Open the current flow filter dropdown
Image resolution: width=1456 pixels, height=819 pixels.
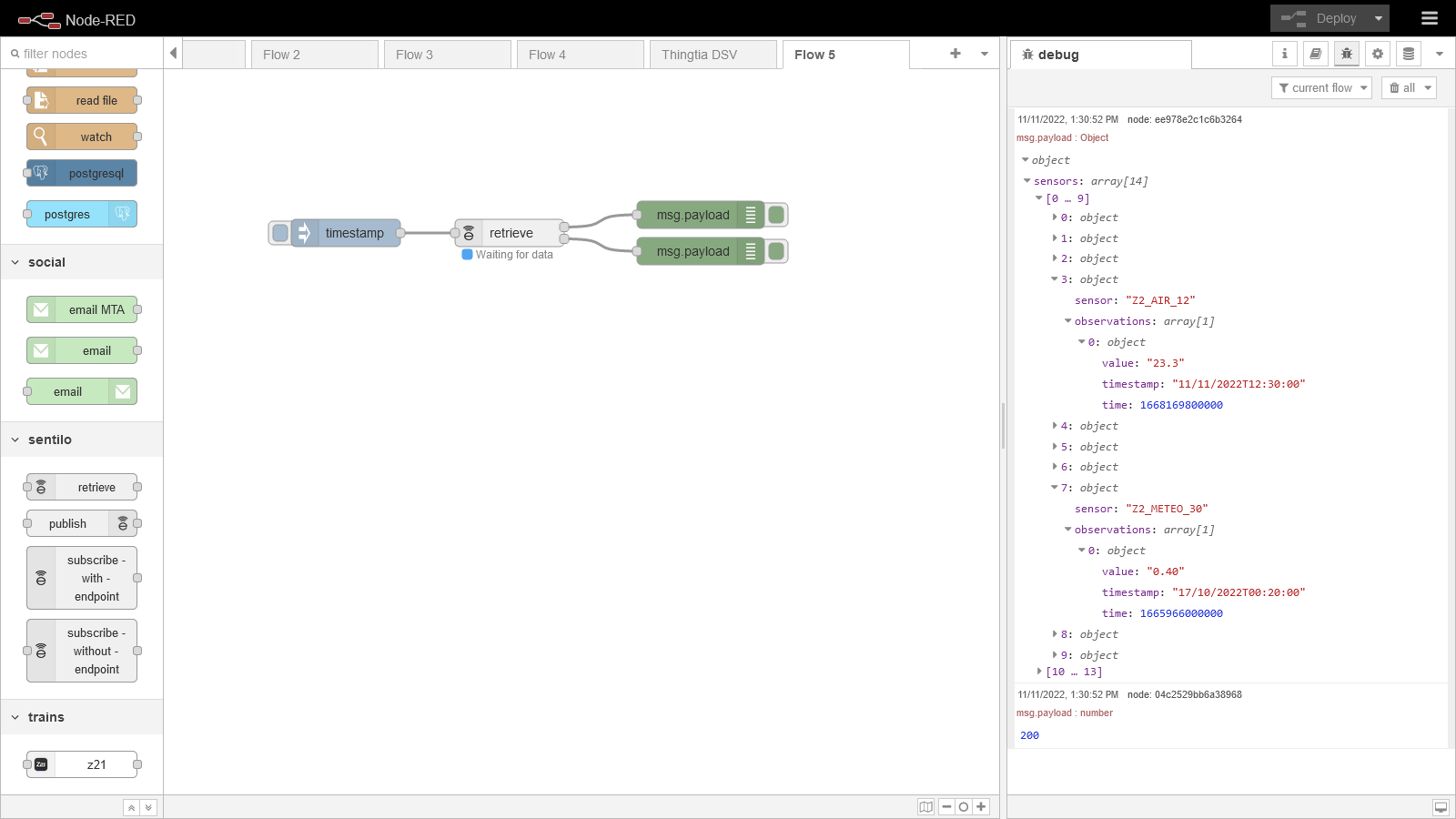click(x=1321, y=87)
